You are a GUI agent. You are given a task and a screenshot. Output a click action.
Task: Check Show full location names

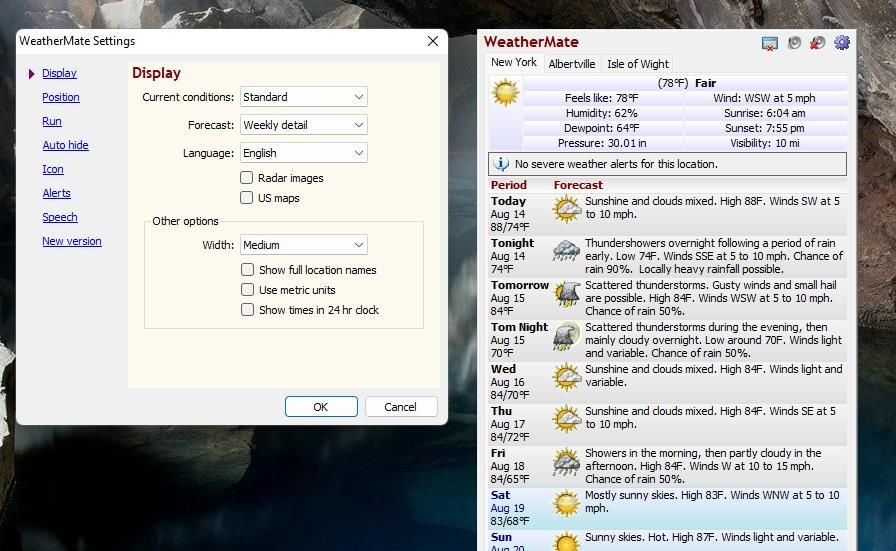[247, 270]
